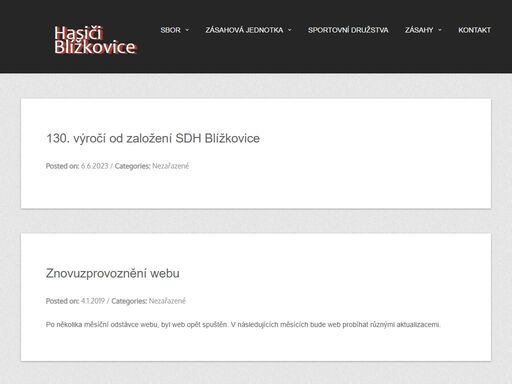512x384 pixels.
Task: Open post 130. výročí od založení SDH Blížkovice
Action: click(153, 138)
